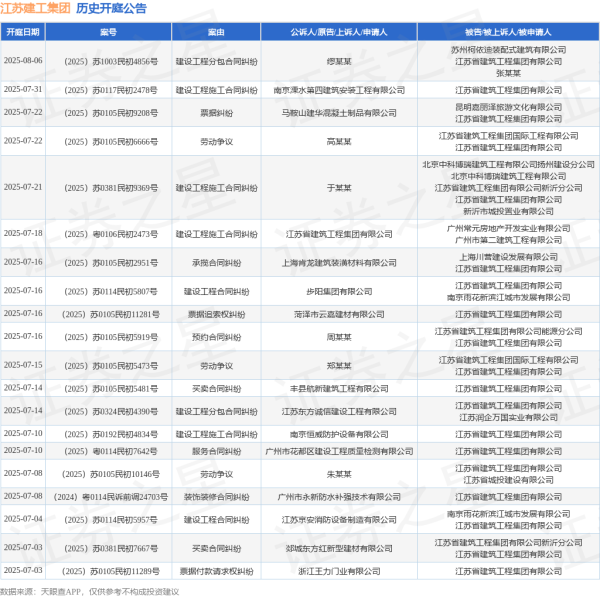This screenshot has height=597, width=600.
Task: Click the 数据来源 天眼查APP footer note
Action: 90,592
